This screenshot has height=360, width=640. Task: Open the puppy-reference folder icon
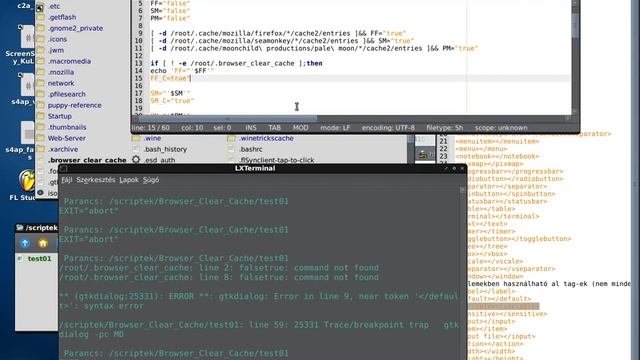coord(40,106)
